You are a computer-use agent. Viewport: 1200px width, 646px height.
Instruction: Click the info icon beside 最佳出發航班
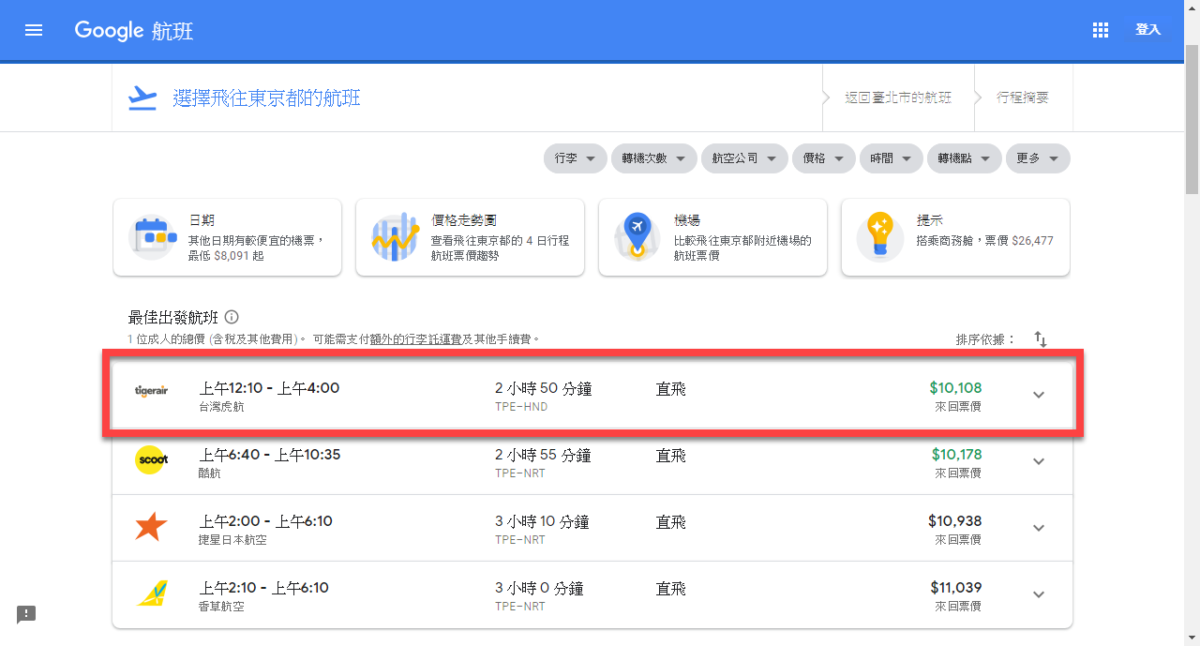click(232, 317)
